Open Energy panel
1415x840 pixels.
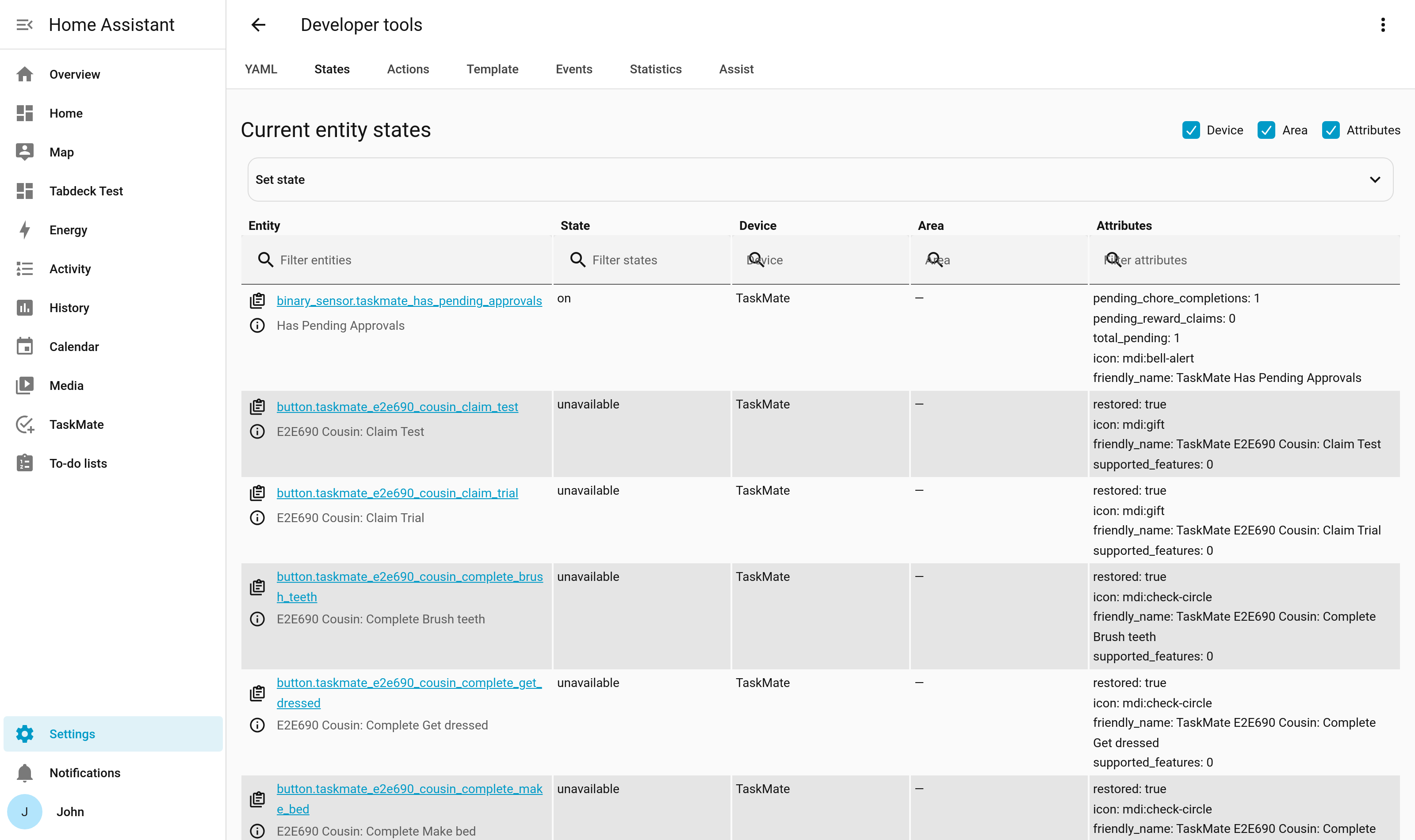[x=113, y=230]
